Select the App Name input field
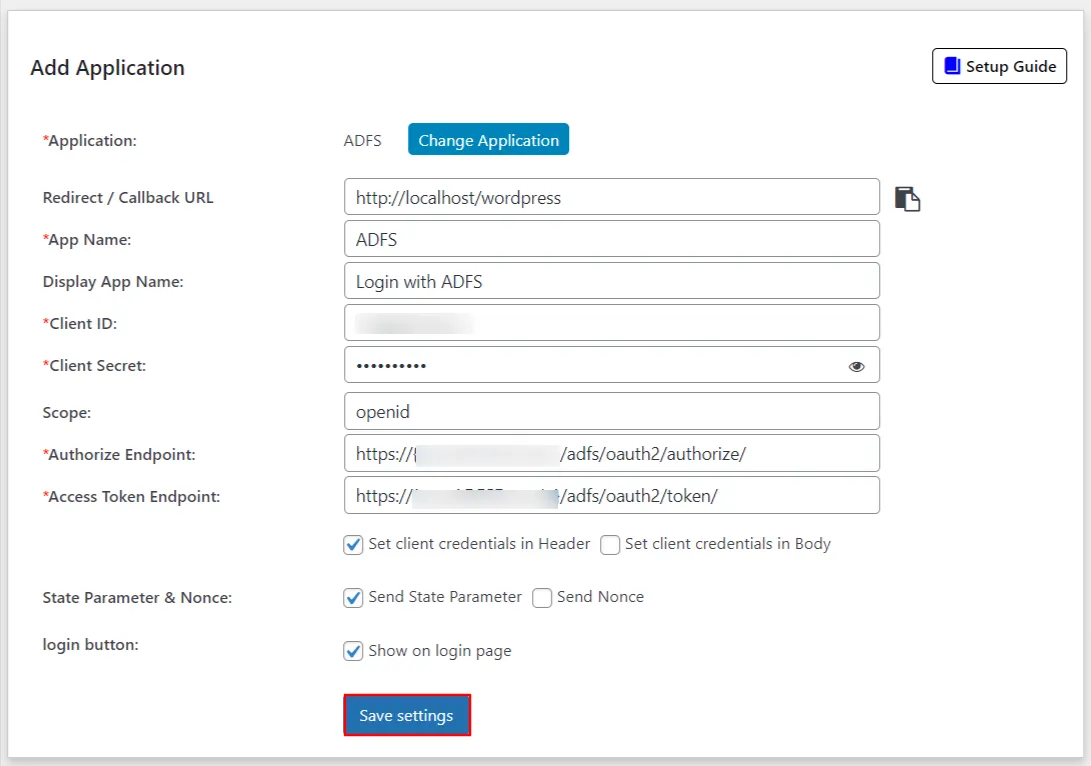The width and height of the screenshot is (1091, 766). pyautogui.click(x=611, y=239)
